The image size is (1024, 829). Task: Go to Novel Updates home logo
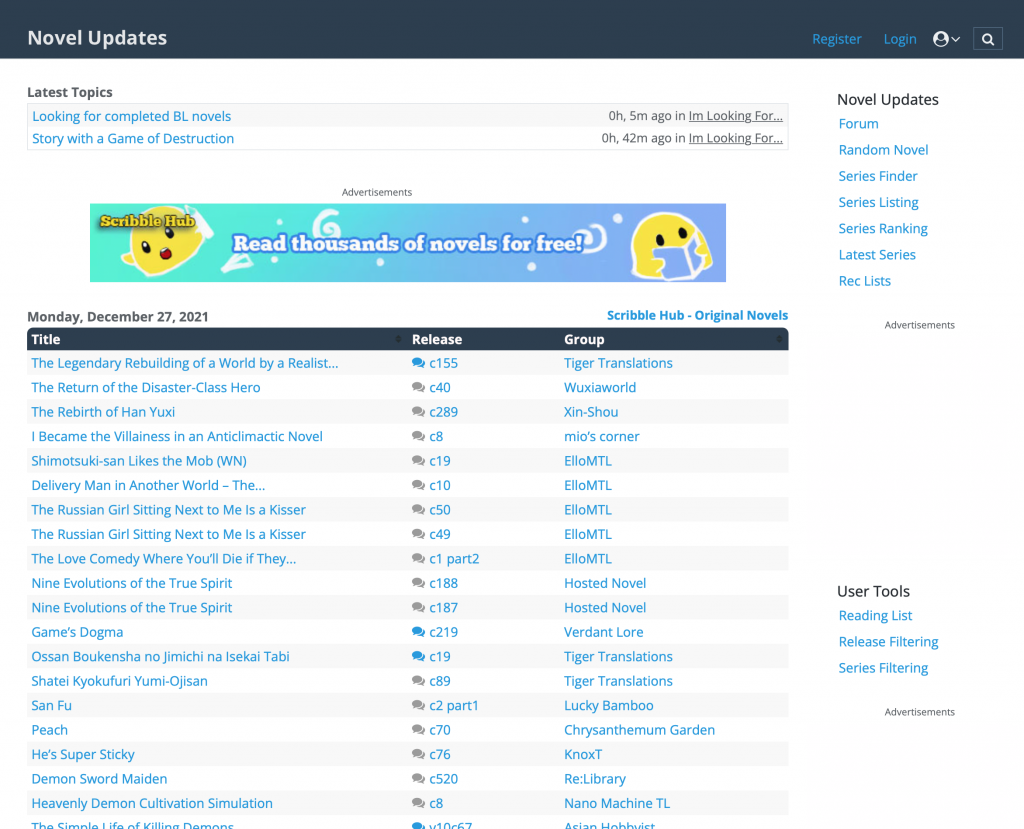coord(97,38)
